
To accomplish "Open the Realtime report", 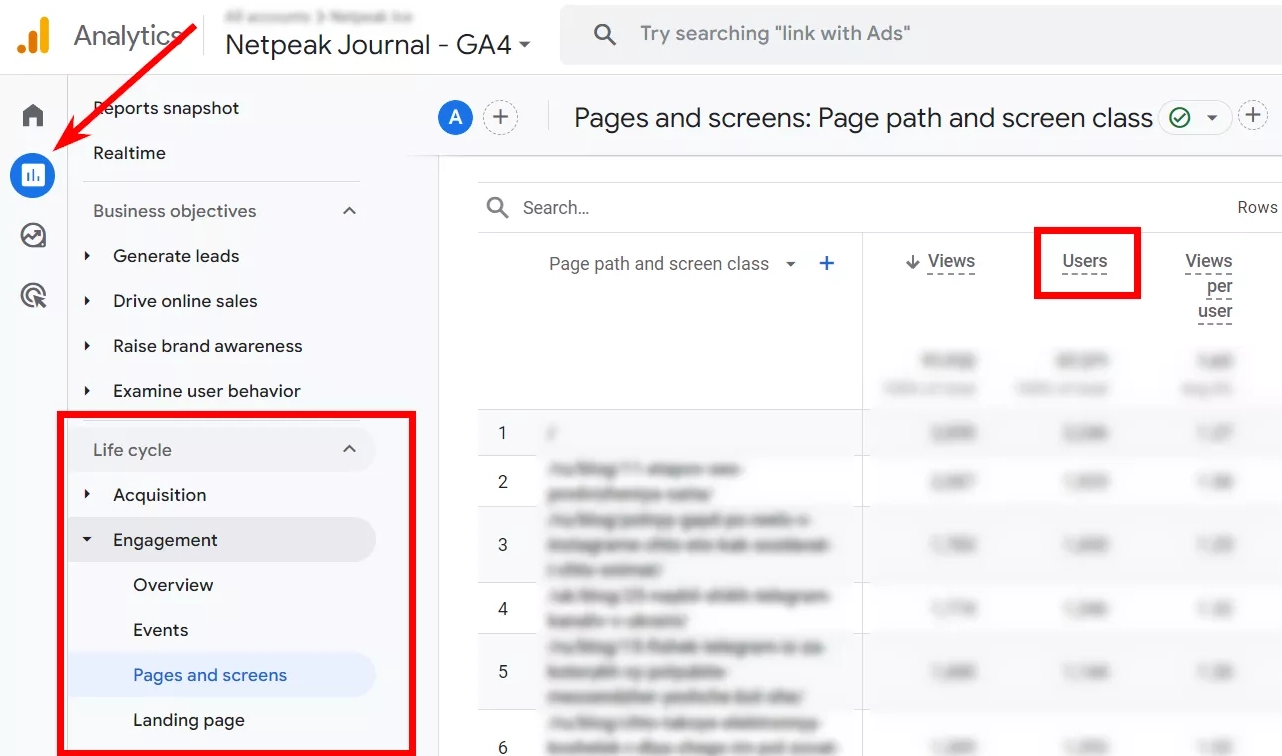I will (129, 152).
